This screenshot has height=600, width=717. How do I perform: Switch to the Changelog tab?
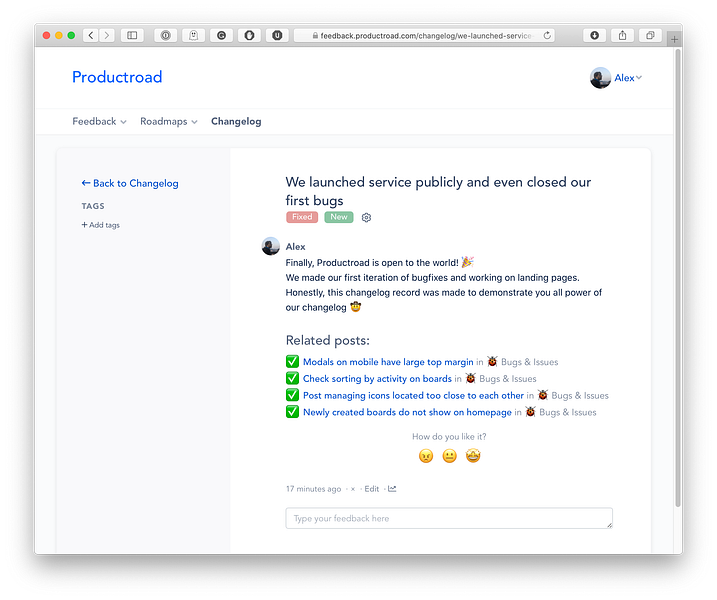point(236,122)
